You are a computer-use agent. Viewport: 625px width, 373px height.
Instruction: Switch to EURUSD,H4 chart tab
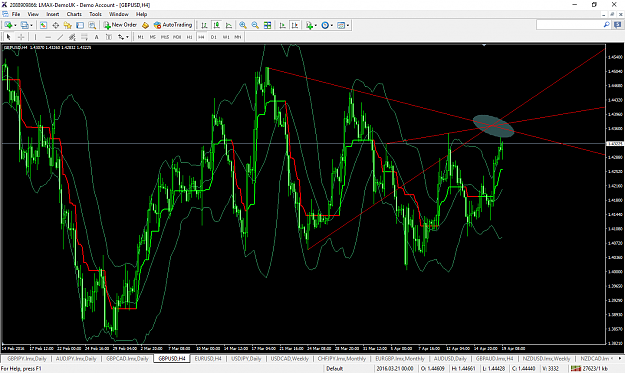tap(208, 359)
